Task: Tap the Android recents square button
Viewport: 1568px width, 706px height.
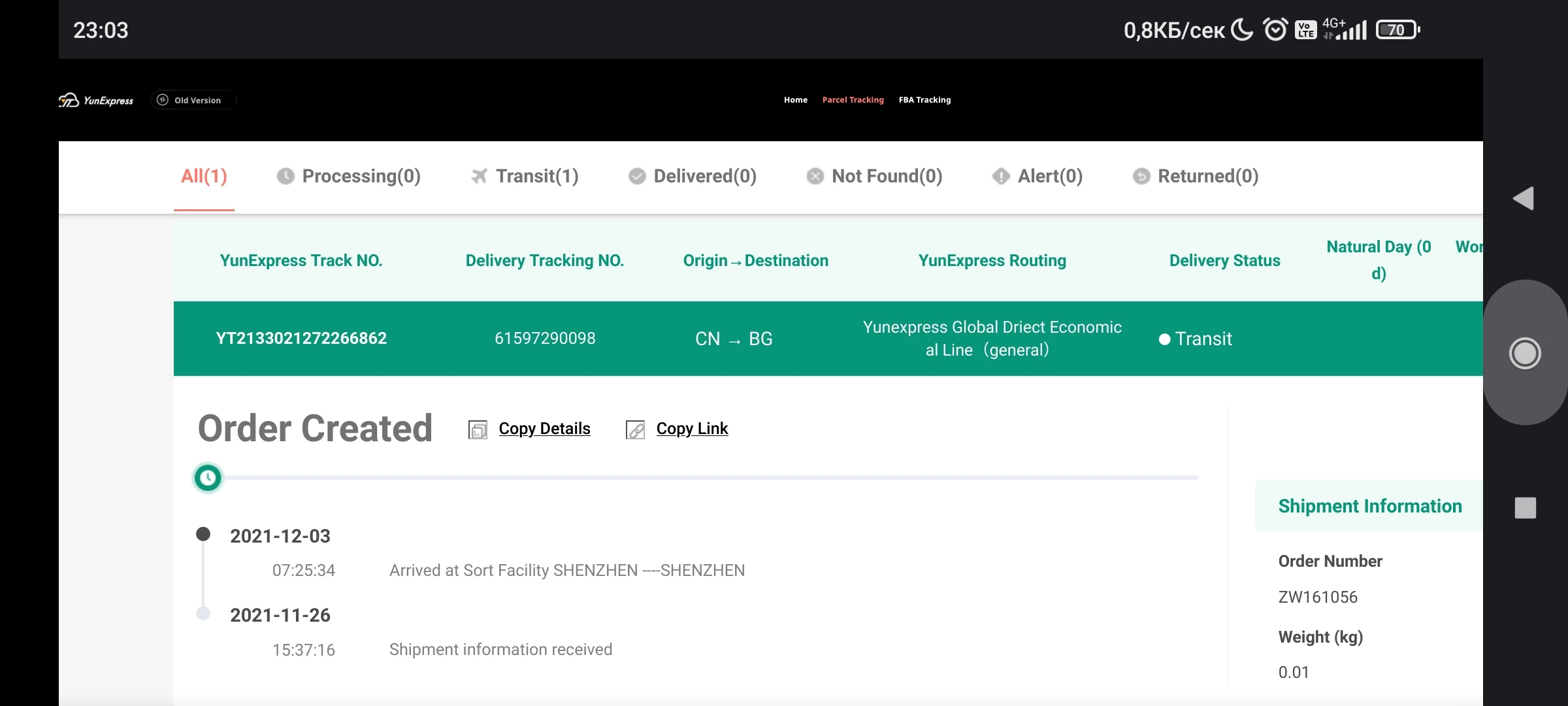Action: click(1525, 508)
